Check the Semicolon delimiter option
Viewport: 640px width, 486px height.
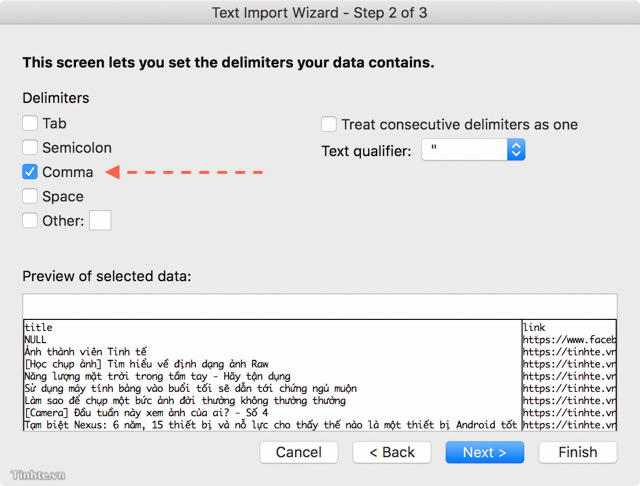coord(30,147)
